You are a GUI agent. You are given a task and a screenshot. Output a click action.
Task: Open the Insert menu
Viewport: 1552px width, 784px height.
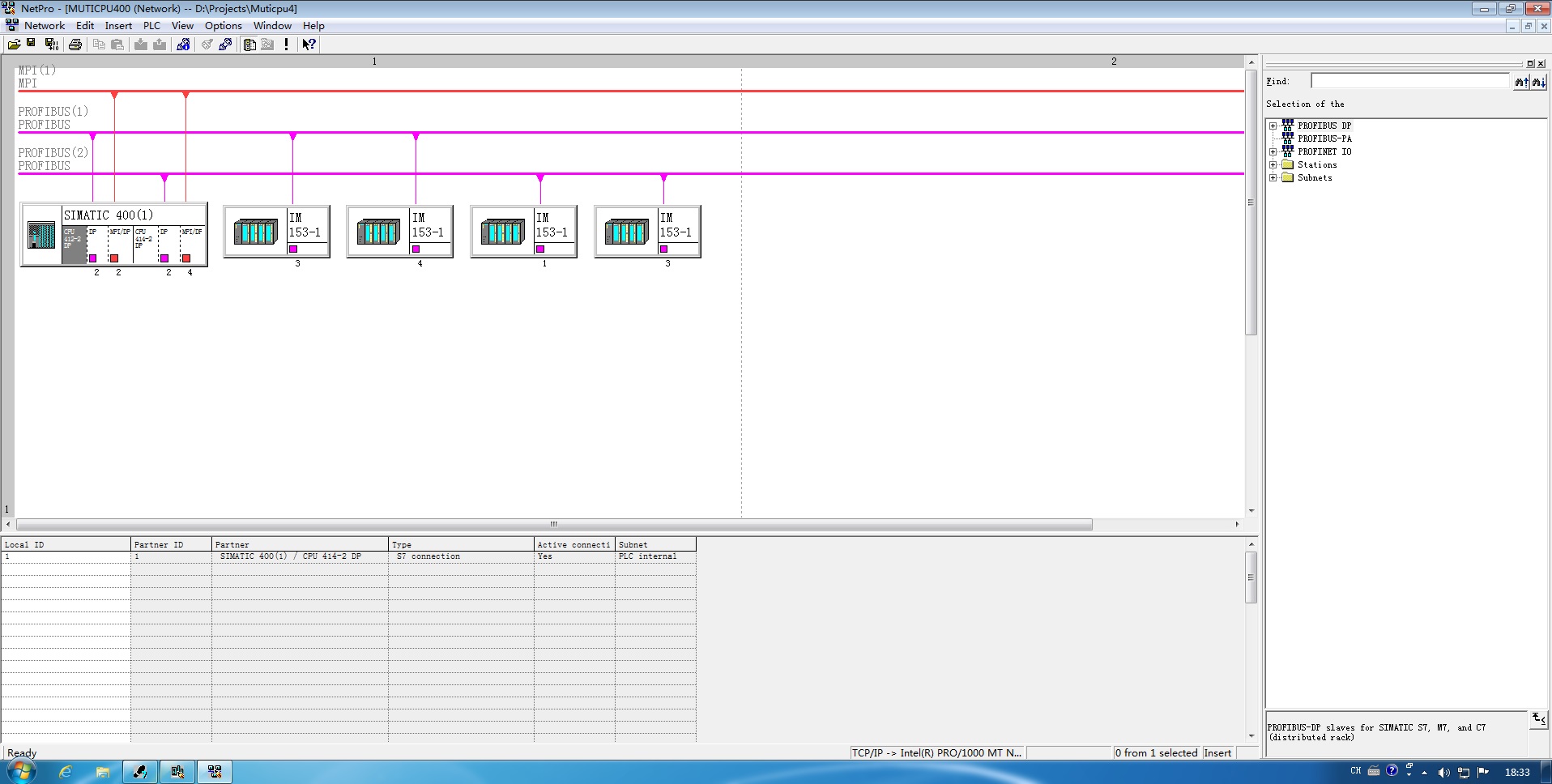[118, 26]
